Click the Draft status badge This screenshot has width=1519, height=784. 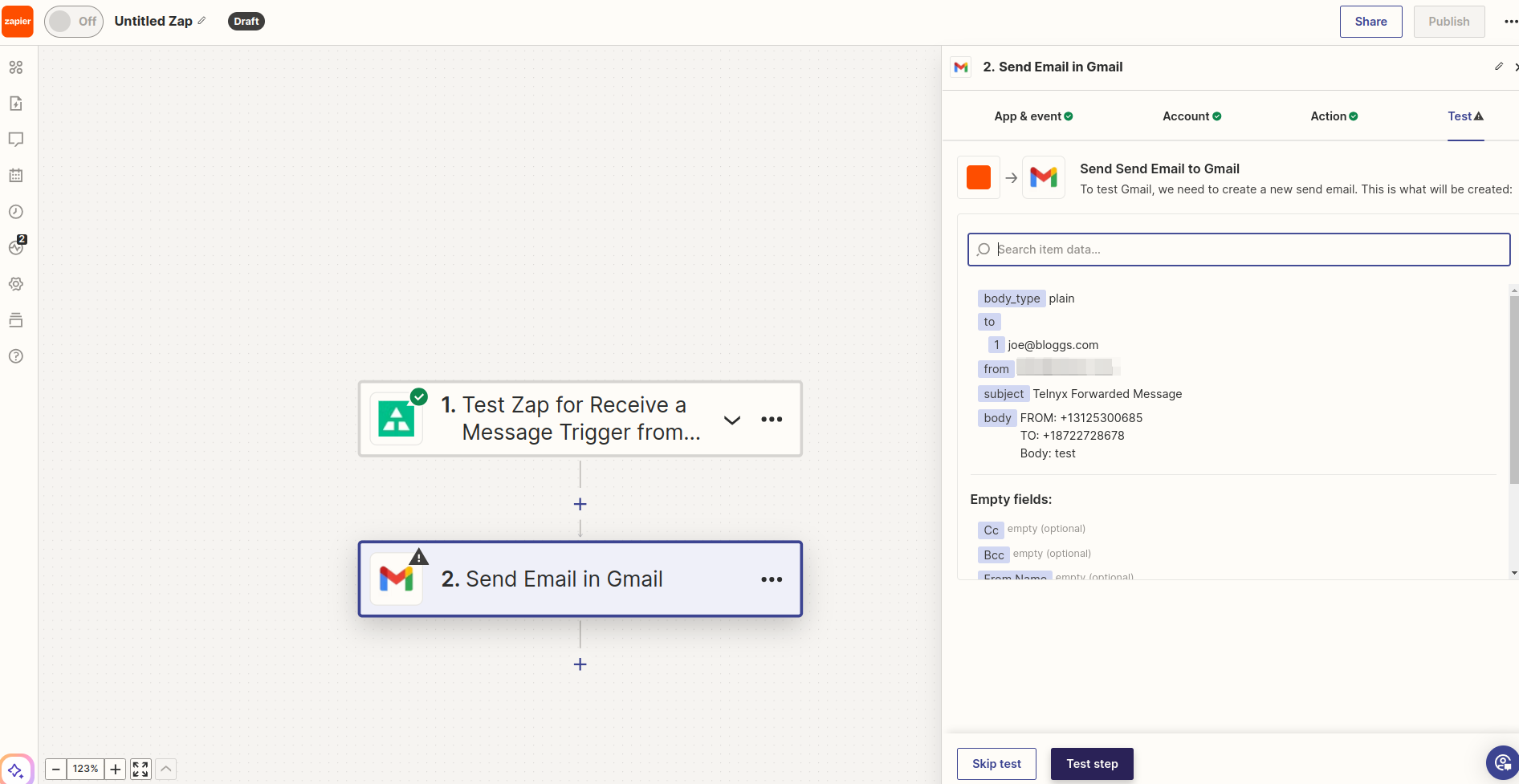[246, 22]
